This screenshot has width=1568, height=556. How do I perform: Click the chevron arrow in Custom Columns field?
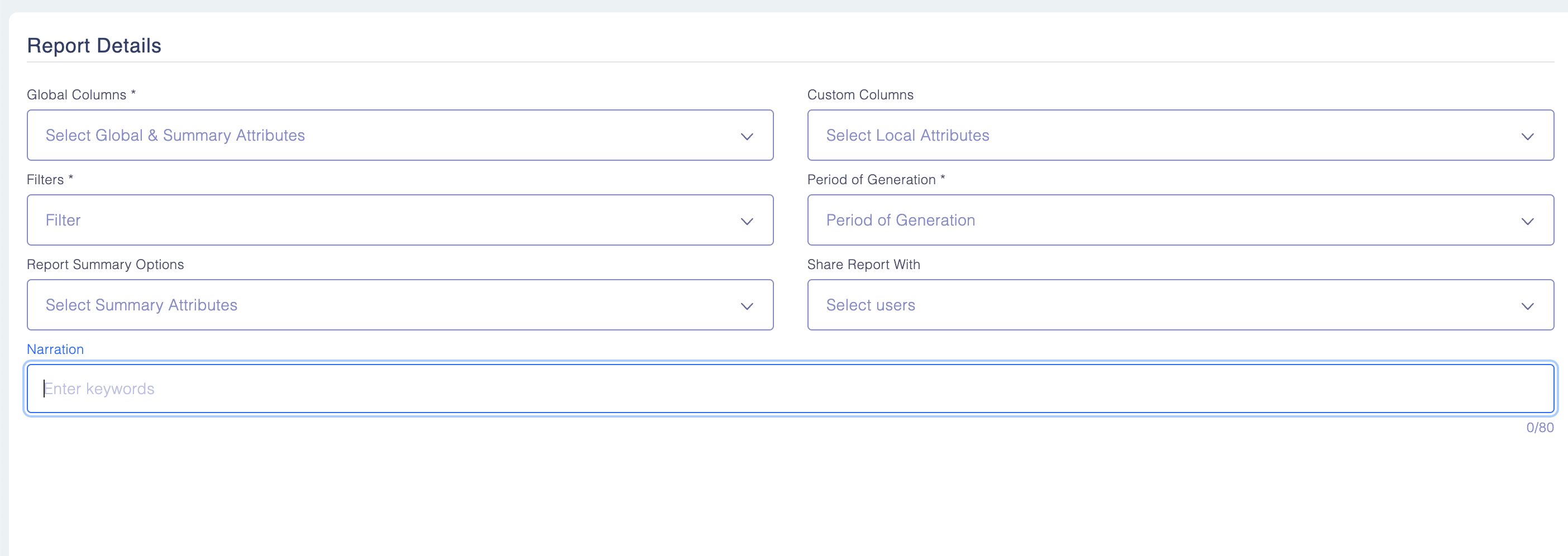(1527, 136)
